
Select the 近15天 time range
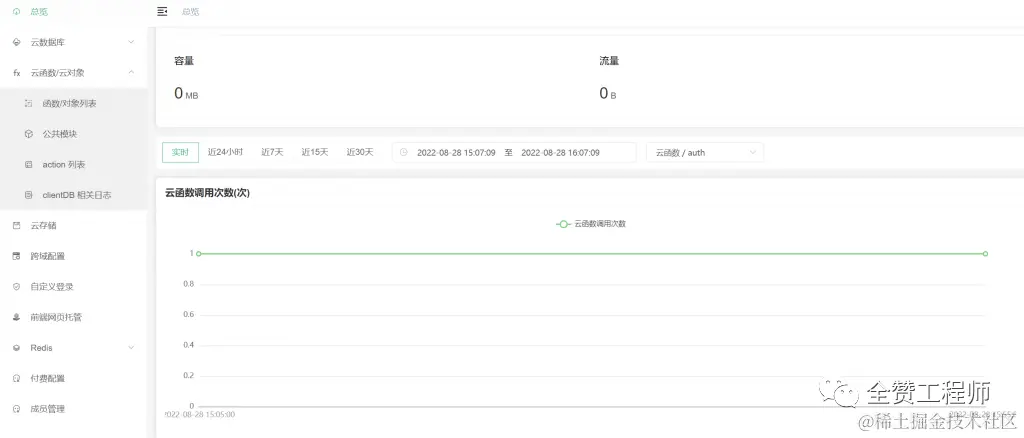tap(315, 152)
